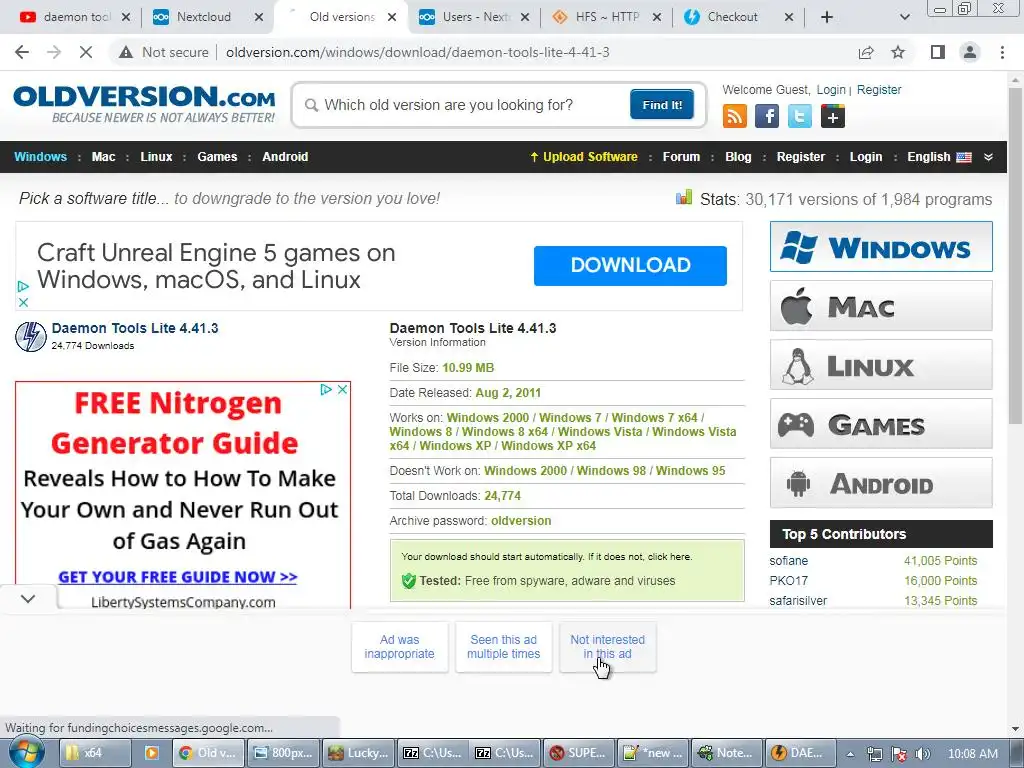Click the black plus share icon

(x=833, y=117)
